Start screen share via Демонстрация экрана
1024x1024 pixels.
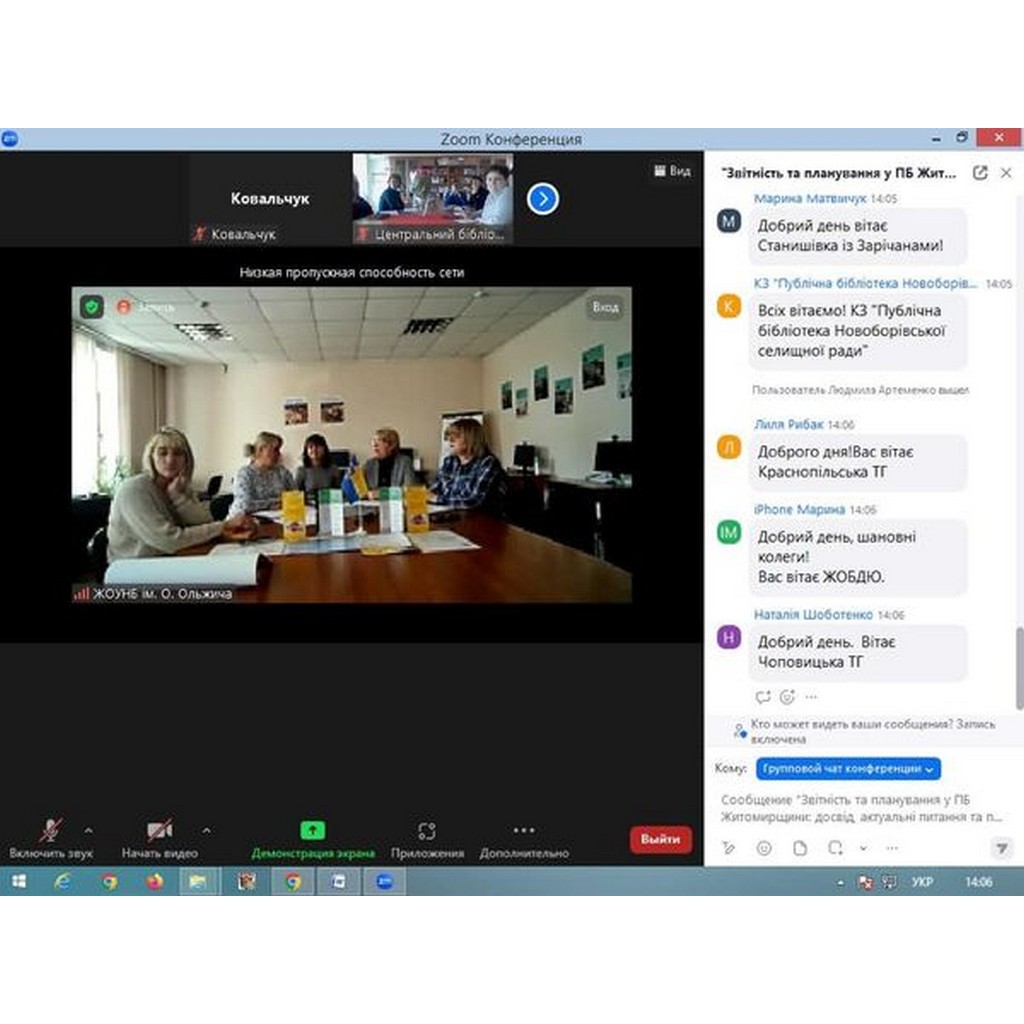pyautogui.click(x=312, y=837)
